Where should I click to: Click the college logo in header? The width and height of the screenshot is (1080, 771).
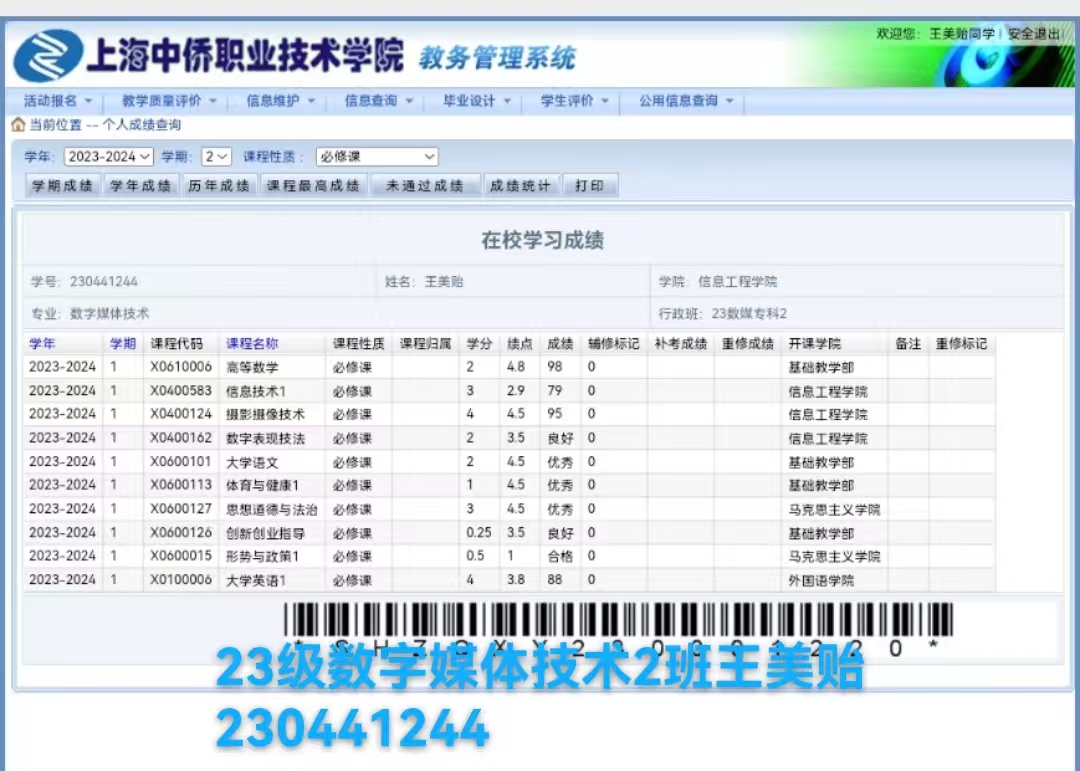(x=48, y=55)
